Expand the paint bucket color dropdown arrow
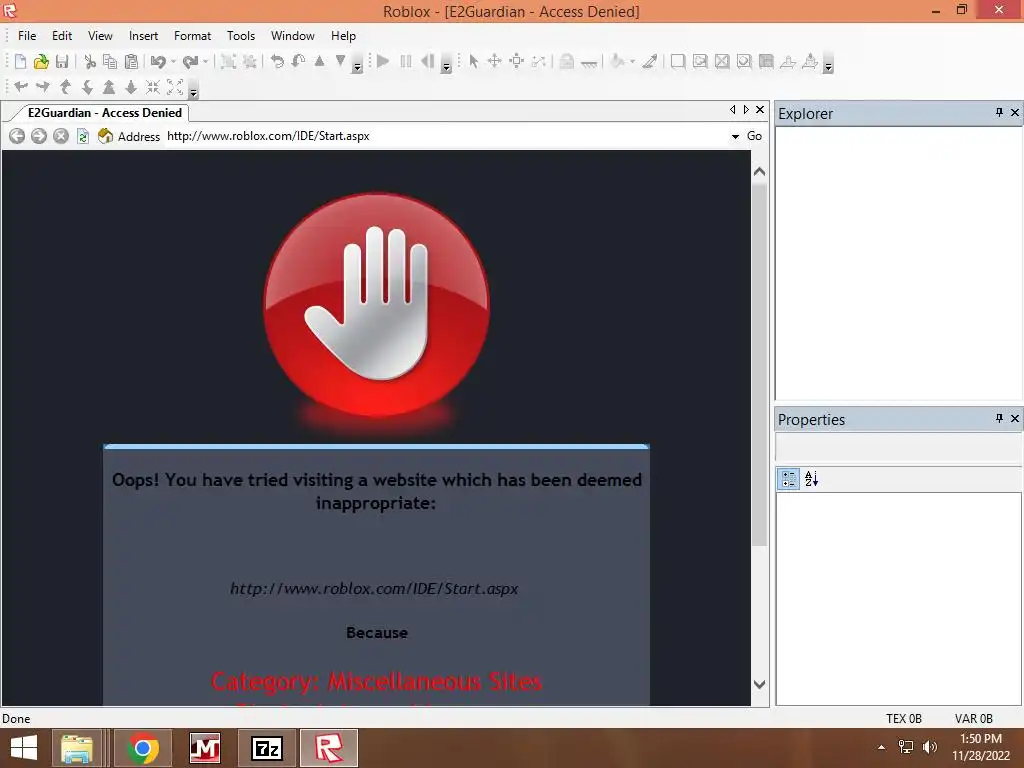Viewport: 1024px width, 768px height. pyautogui.click(x=632, y=62)
